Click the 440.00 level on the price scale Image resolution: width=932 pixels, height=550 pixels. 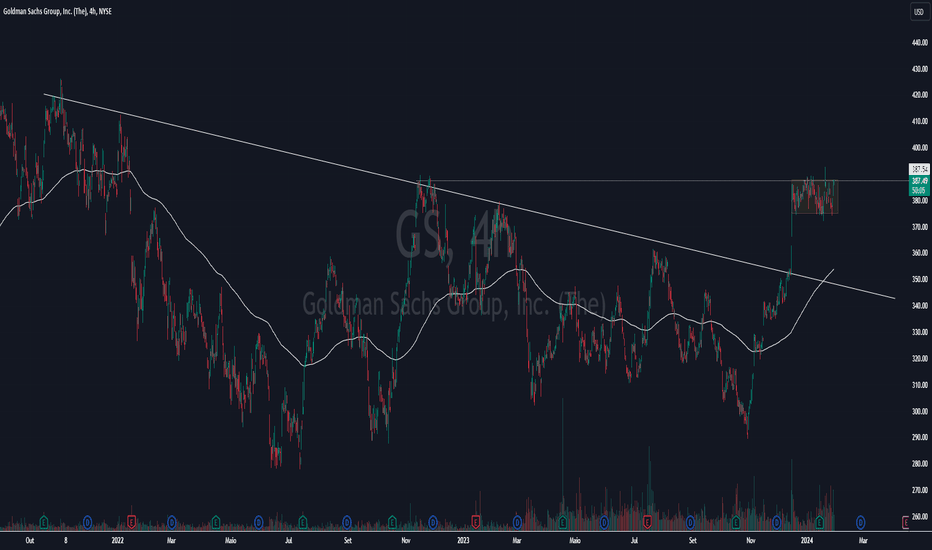tap(917, 43)
